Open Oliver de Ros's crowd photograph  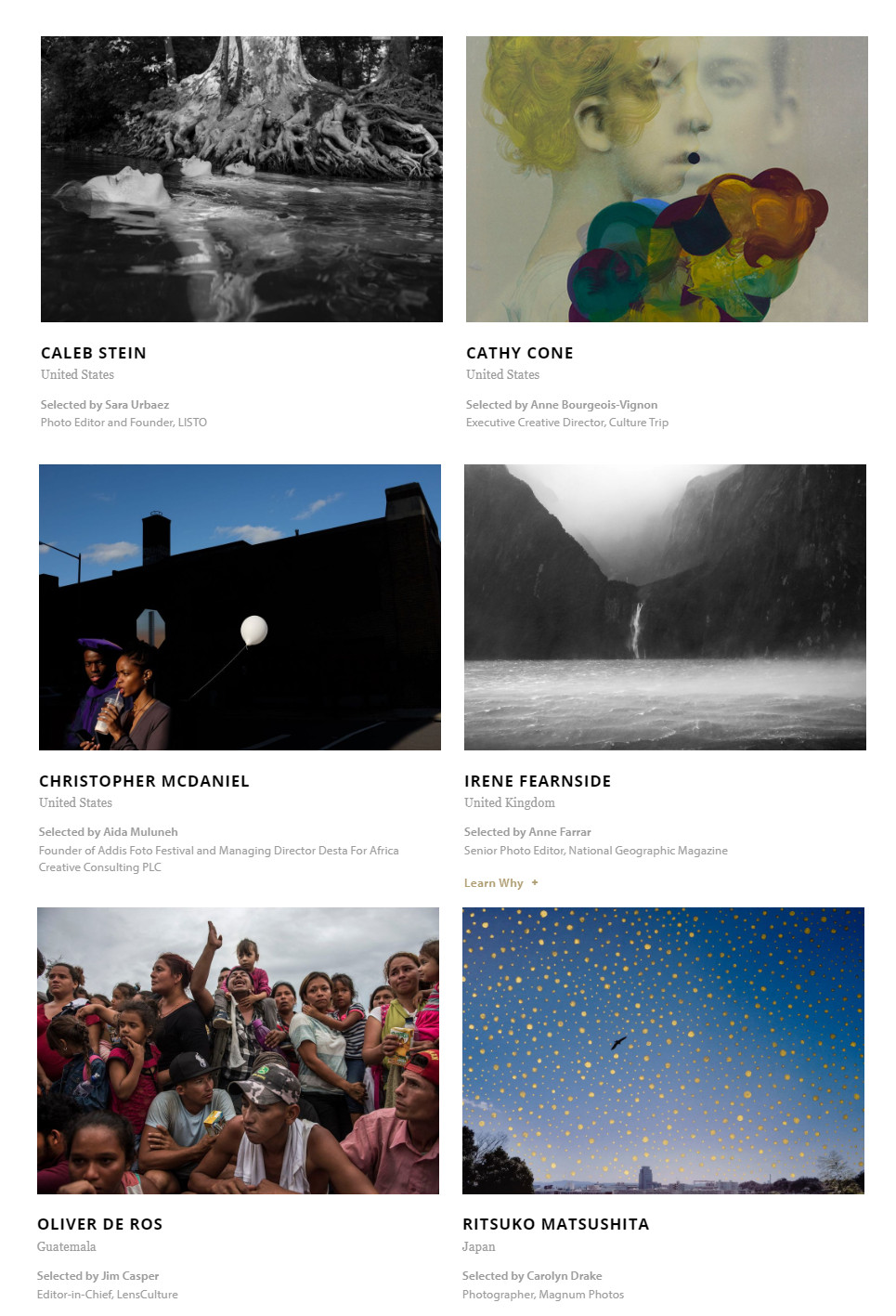coord(238,1050)
